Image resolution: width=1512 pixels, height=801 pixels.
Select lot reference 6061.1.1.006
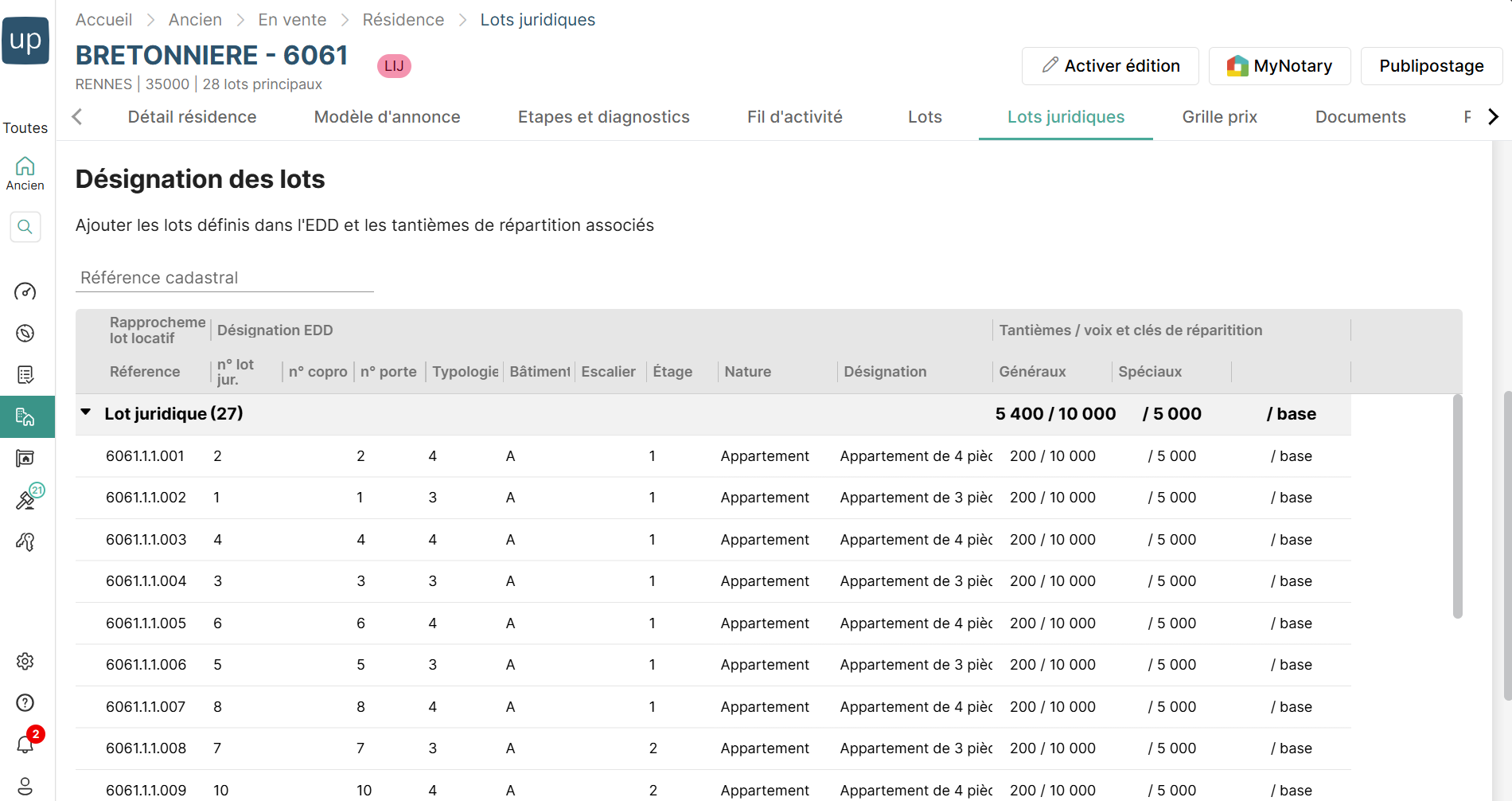pos(146,665)
